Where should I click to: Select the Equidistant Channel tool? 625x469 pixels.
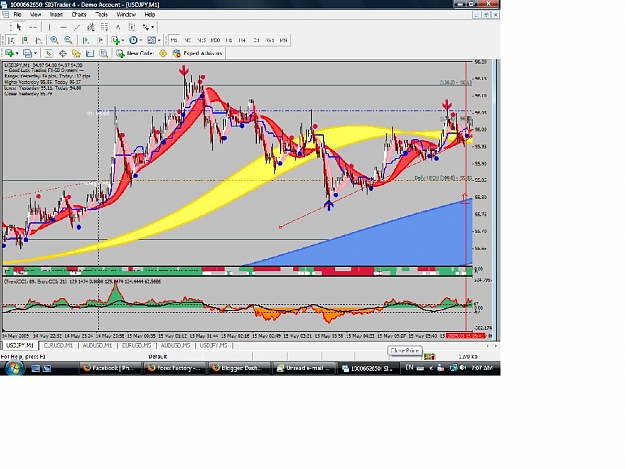pos(91,27)
